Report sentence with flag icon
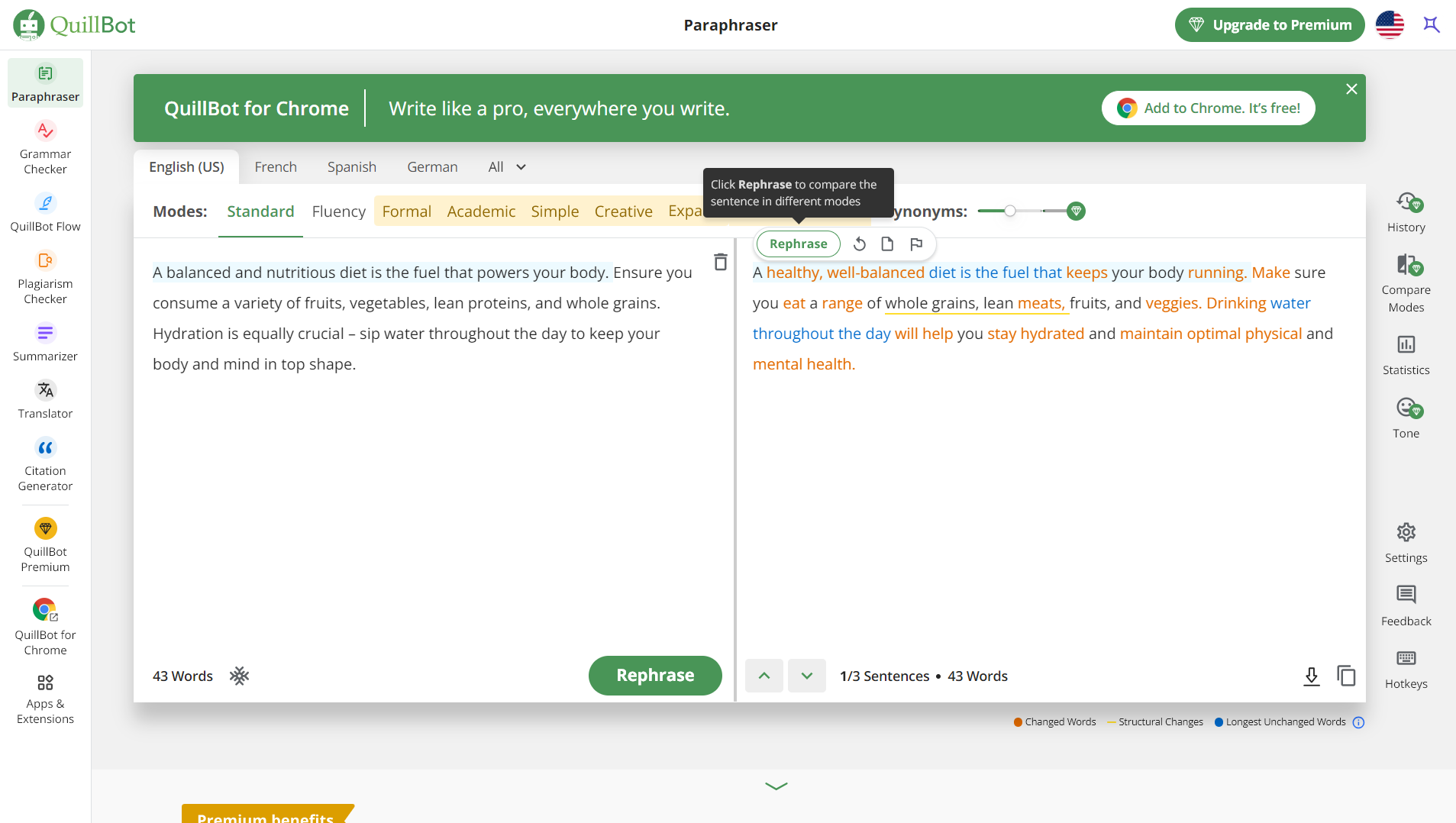The width and height of the screenshot is (1456, 823). (916, 244)
